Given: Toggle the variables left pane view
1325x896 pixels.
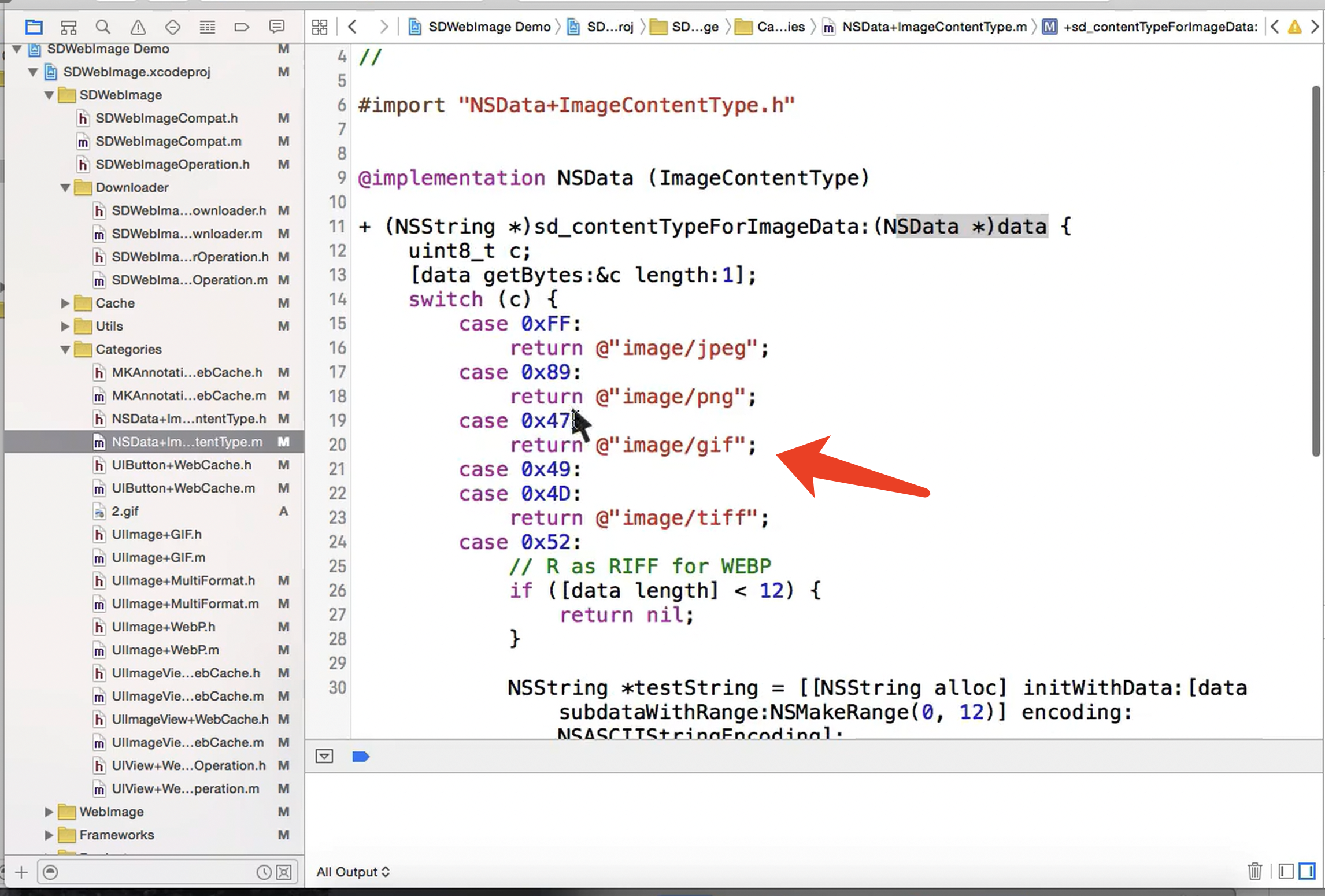Looking at the screenshot, I should [x=1286, y=871].
